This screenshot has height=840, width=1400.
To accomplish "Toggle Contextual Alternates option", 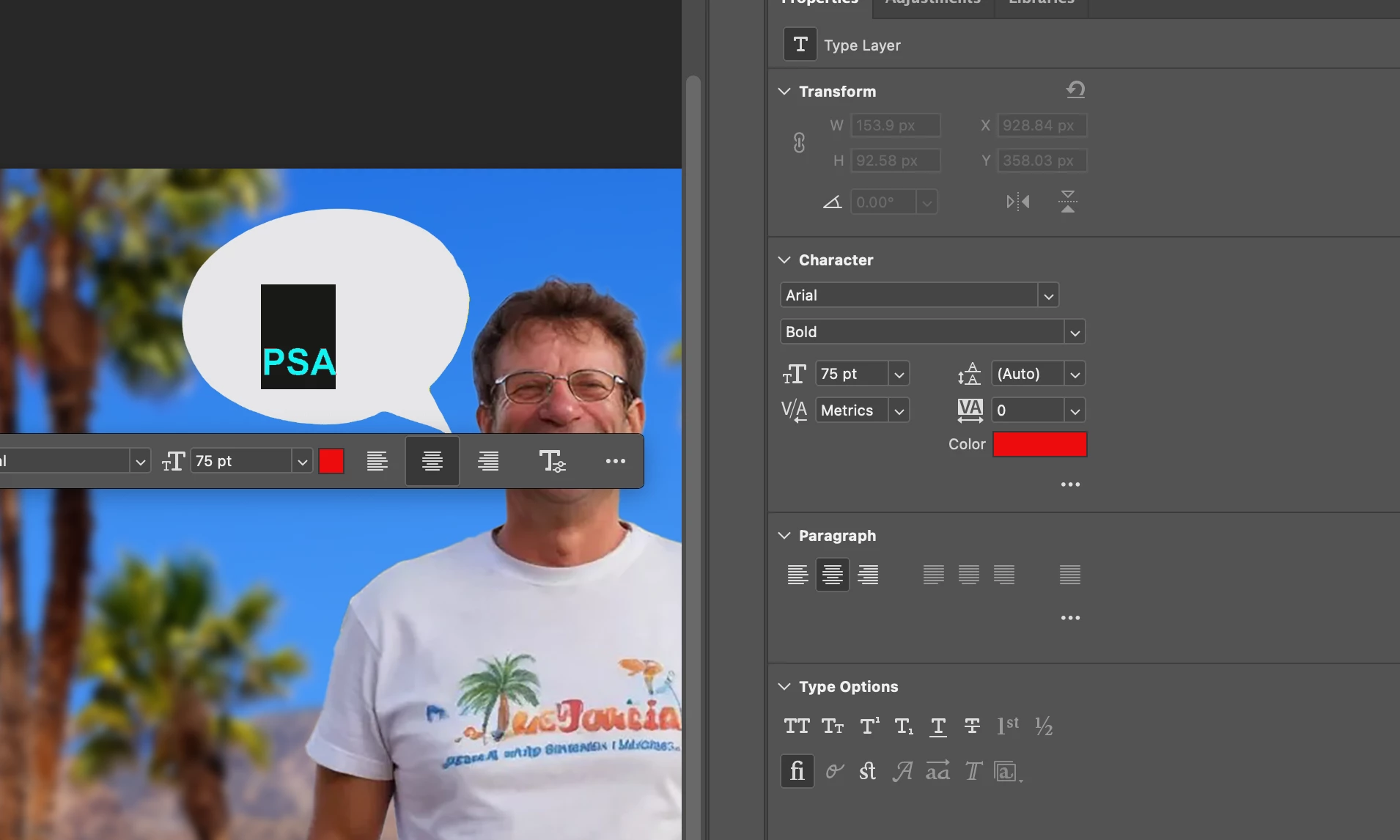I will pyautogui.click(x=834, y=771).
